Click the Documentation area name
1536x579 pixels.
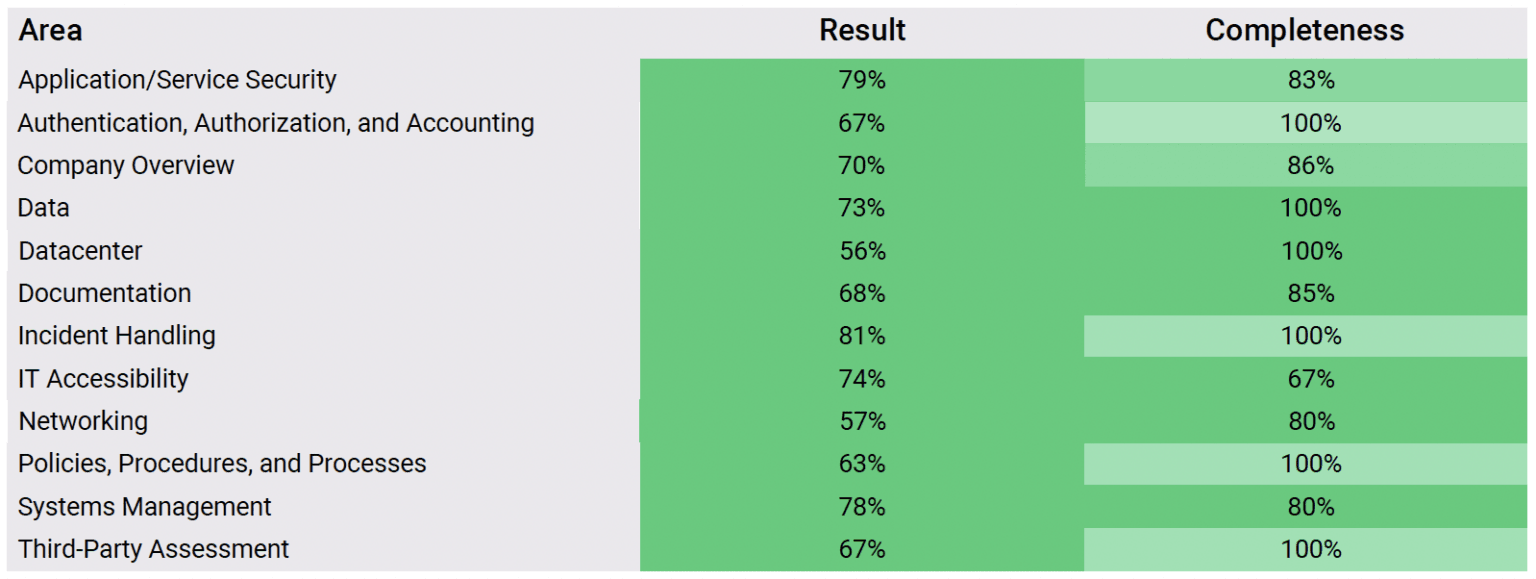104,293
